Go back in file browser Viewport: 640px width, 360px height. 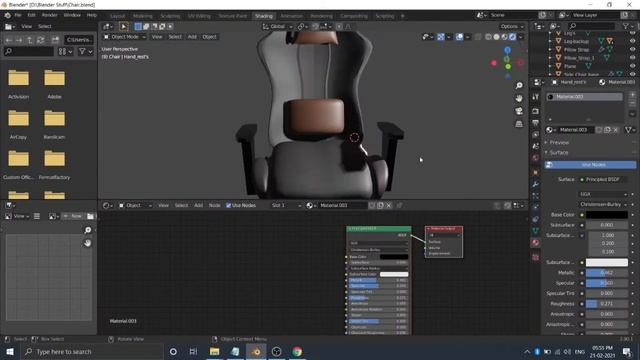pyautogui.click(x=9, y=40)
